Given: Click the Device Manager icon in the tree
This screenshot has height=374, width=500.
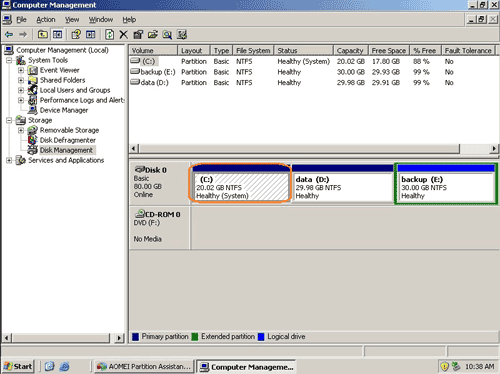Looking at the screenshot, I should tap(33, 110).
